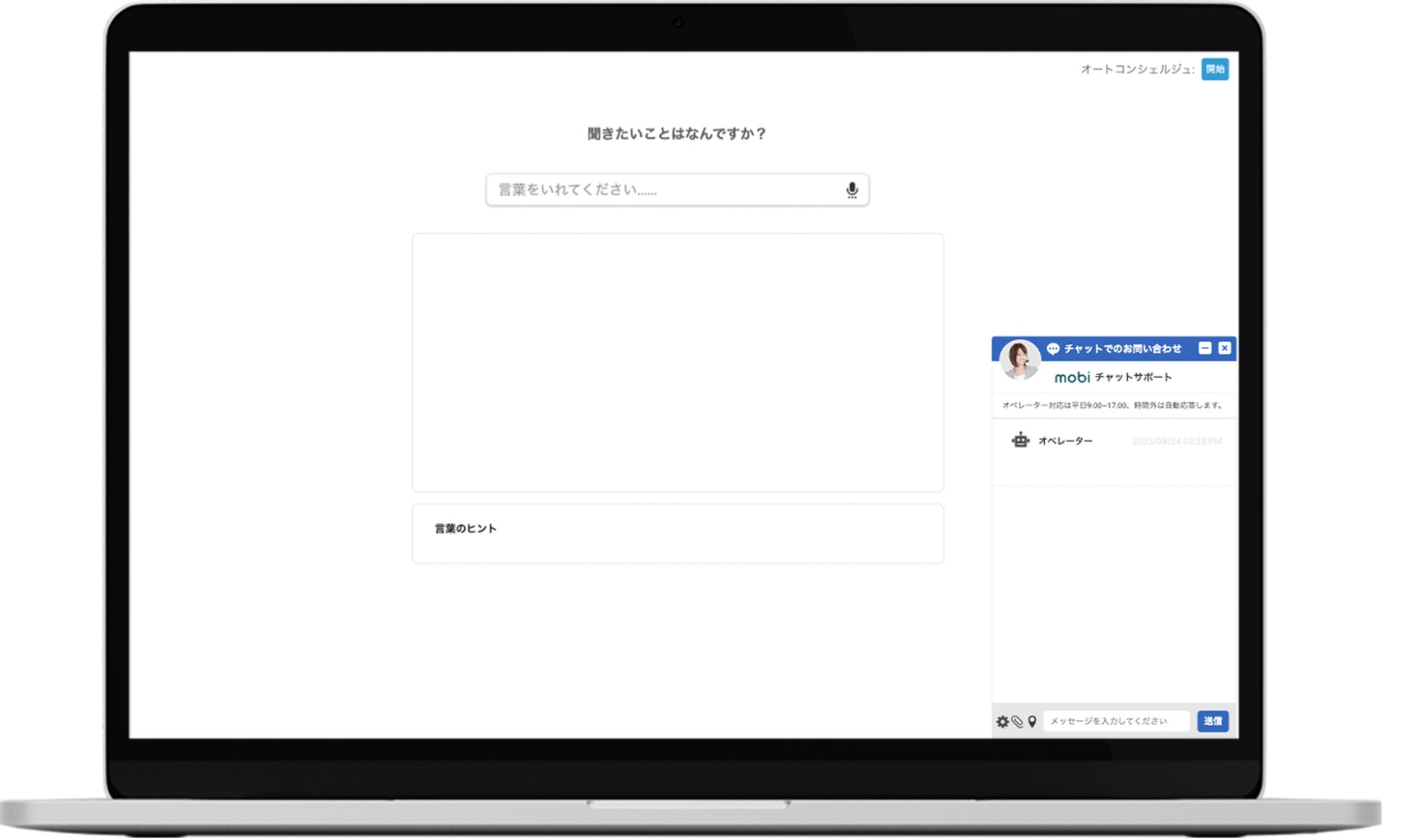Focus the 言葉をいれてください search field
This screenshot has height=840, width=1419.
pyautogui.click(x=662, y=190)
